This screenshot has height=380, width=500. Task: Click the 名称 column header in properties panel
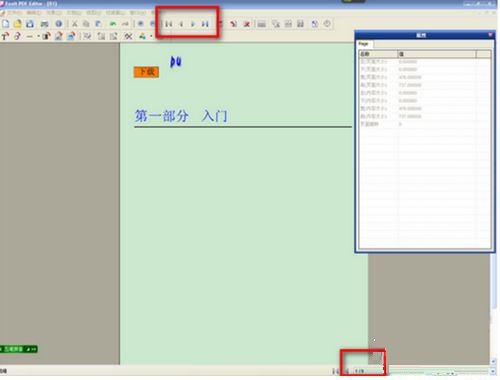[x=378, y=54]
